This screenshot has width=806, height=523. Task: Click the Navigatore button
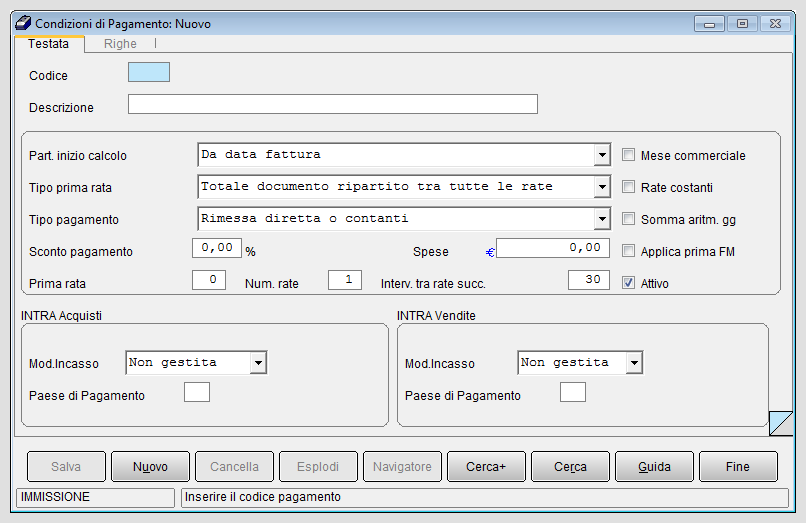[x=402, y=466]
